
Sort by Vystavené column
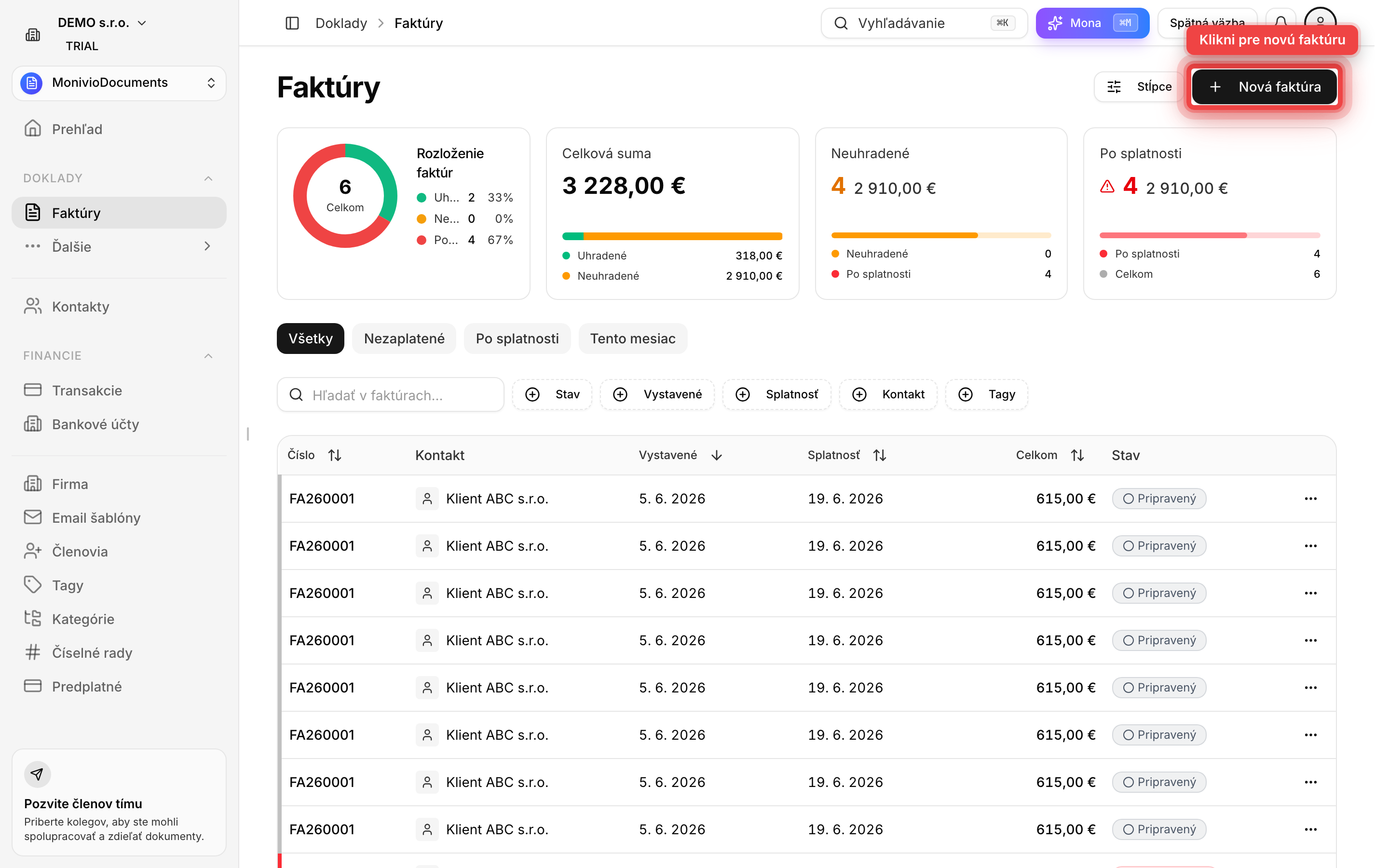[681, 455]
